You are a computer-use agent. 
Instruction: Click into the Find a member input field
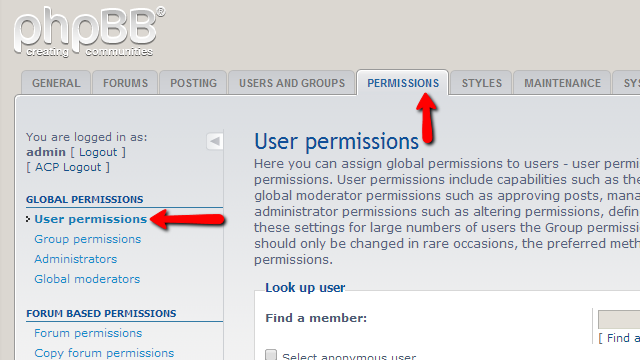[619, 319]
